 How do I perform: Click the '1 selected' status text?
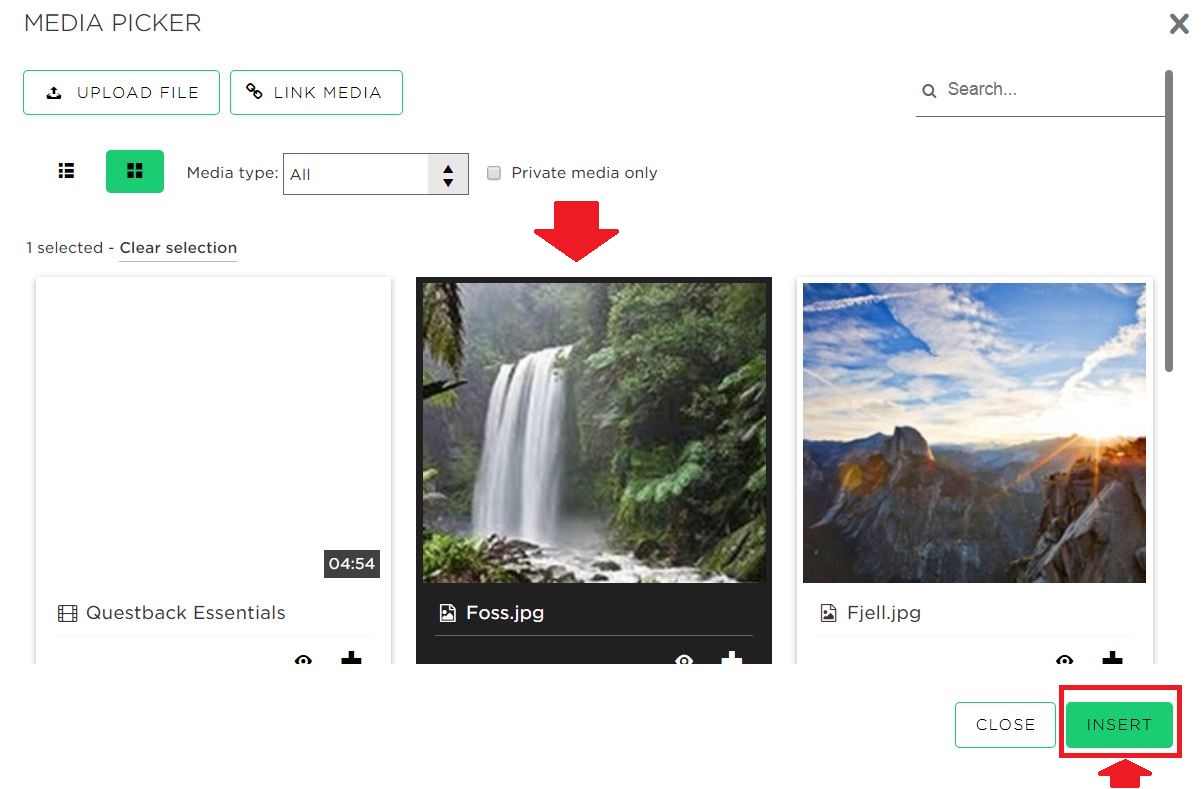pos(65,248)
